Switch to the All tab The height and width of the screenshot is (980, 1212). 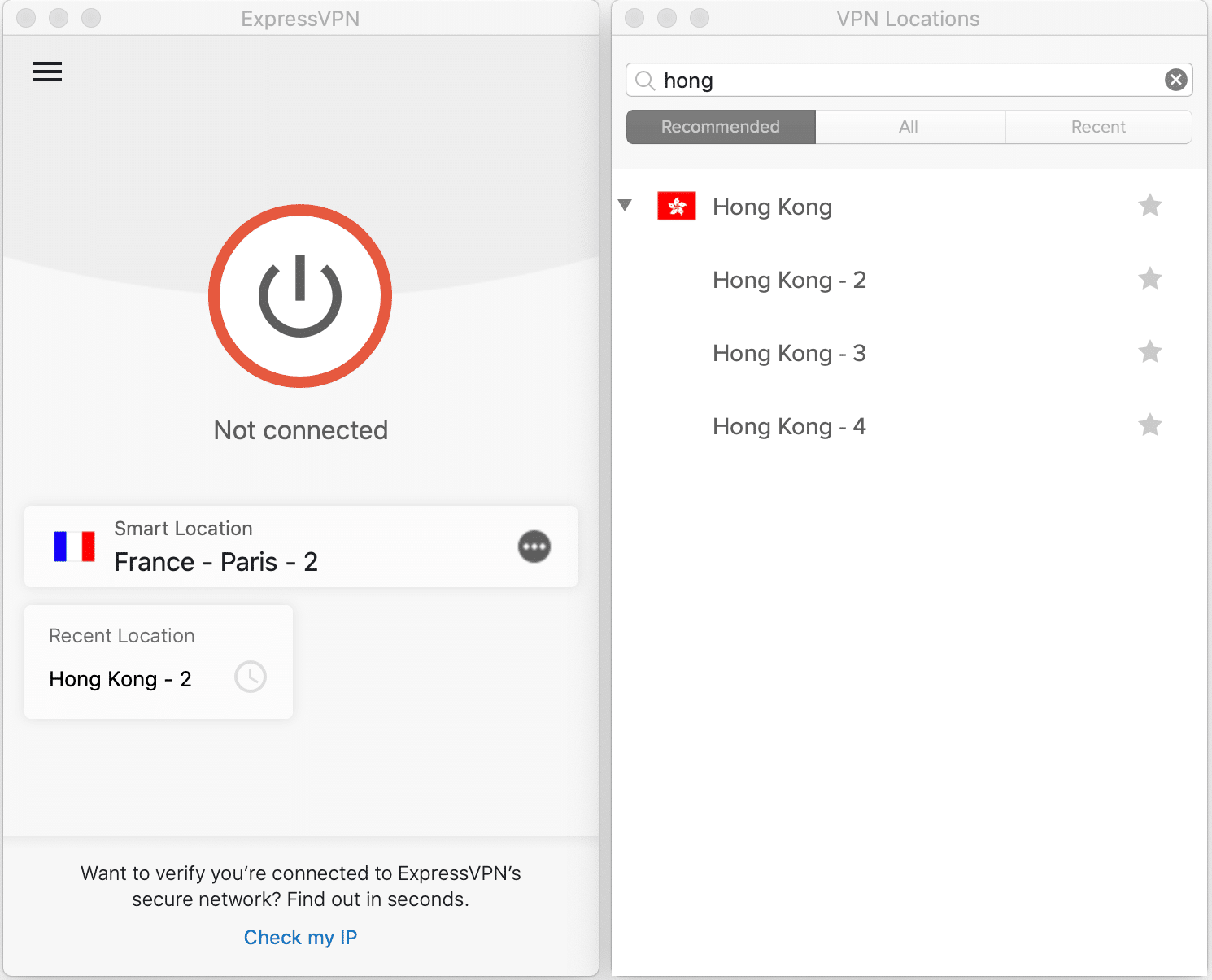tap(909, 127)
